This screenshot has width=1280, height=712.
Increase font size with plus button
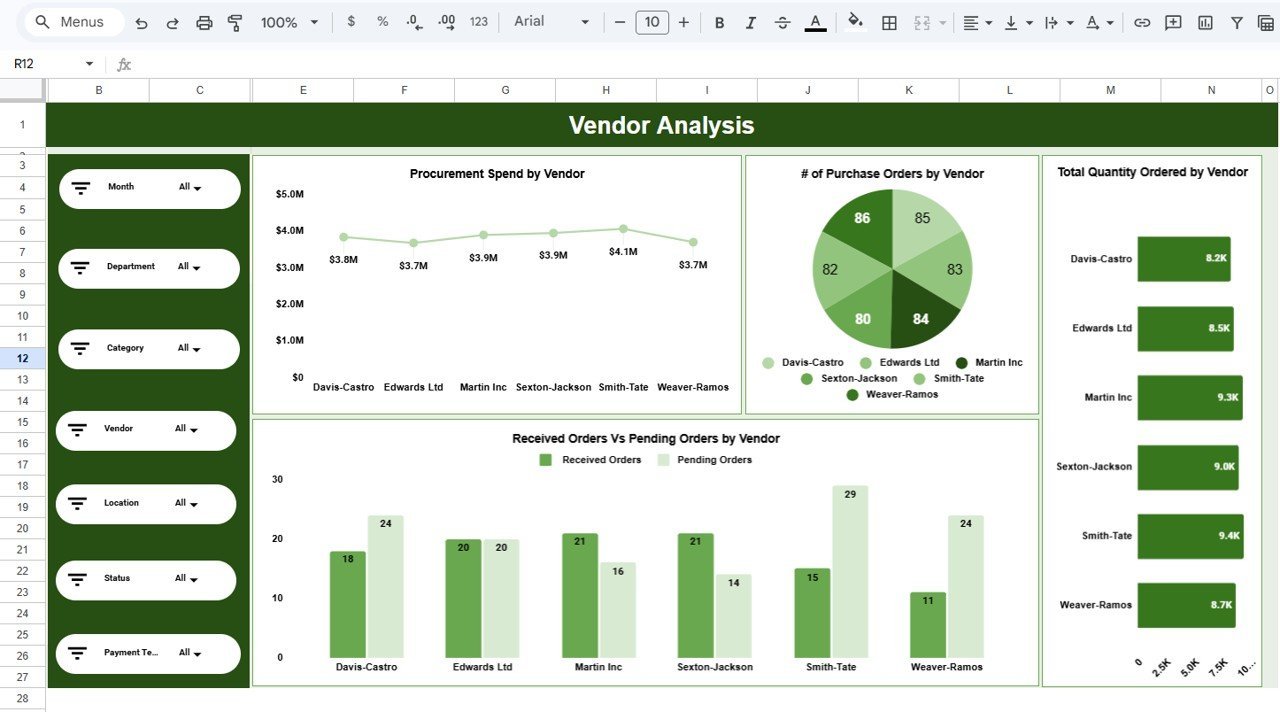684,22
